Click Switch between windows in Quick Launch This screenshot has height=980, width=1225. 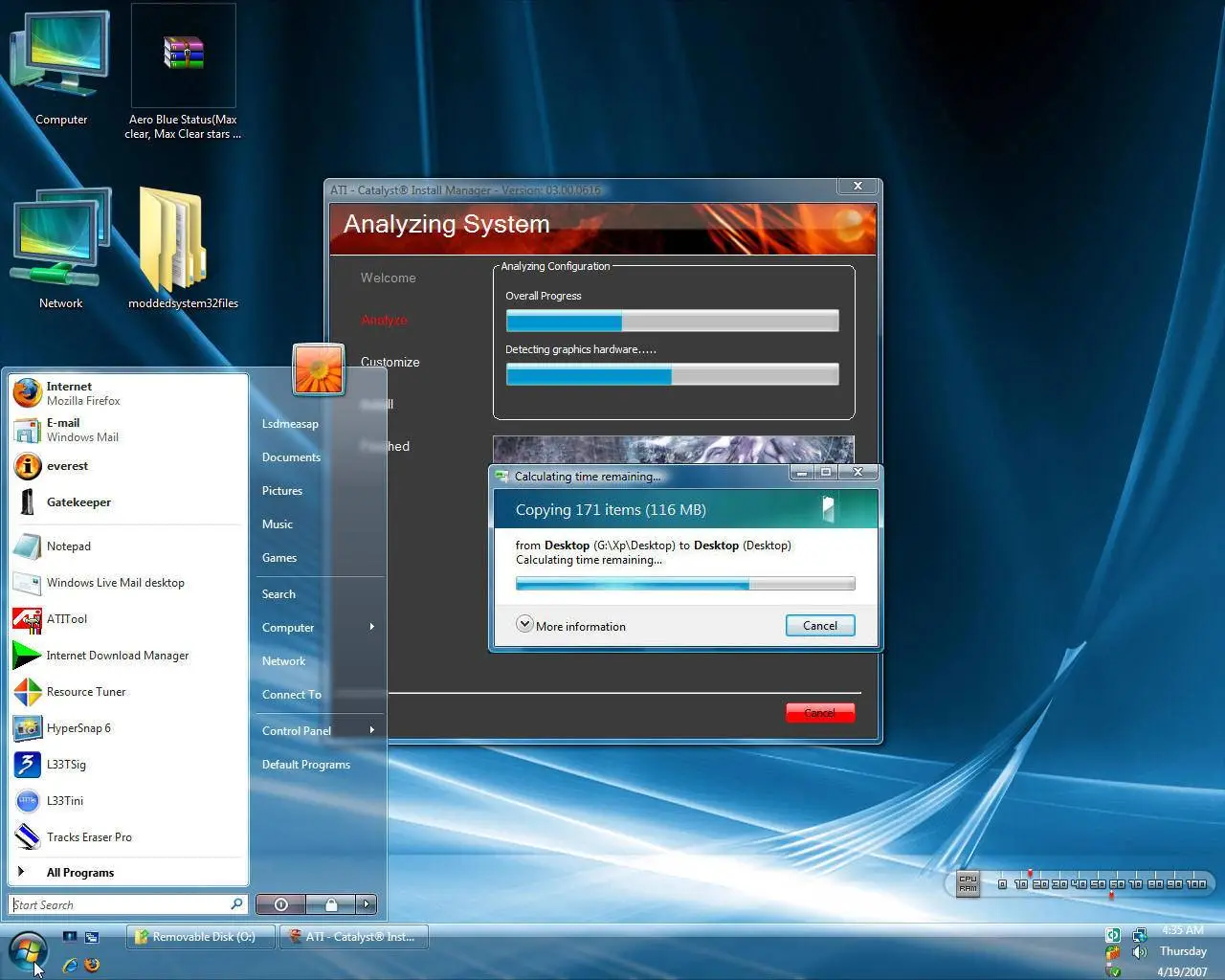tap(92, 937)
